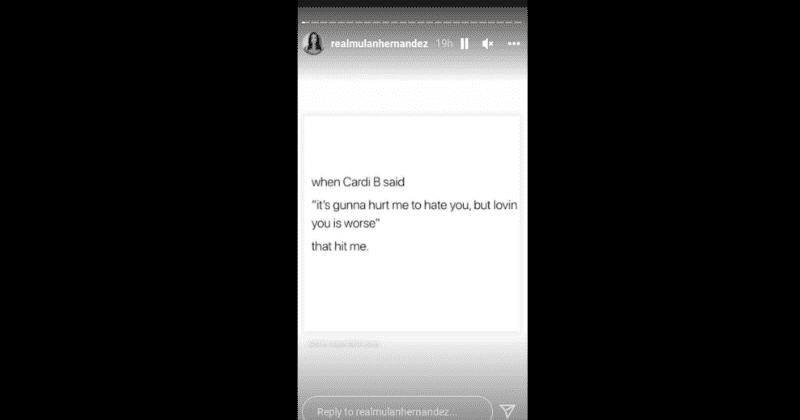The image size is (800, 420).
Task: Click the blank top of the white quote card
Action: coord(412,143)
